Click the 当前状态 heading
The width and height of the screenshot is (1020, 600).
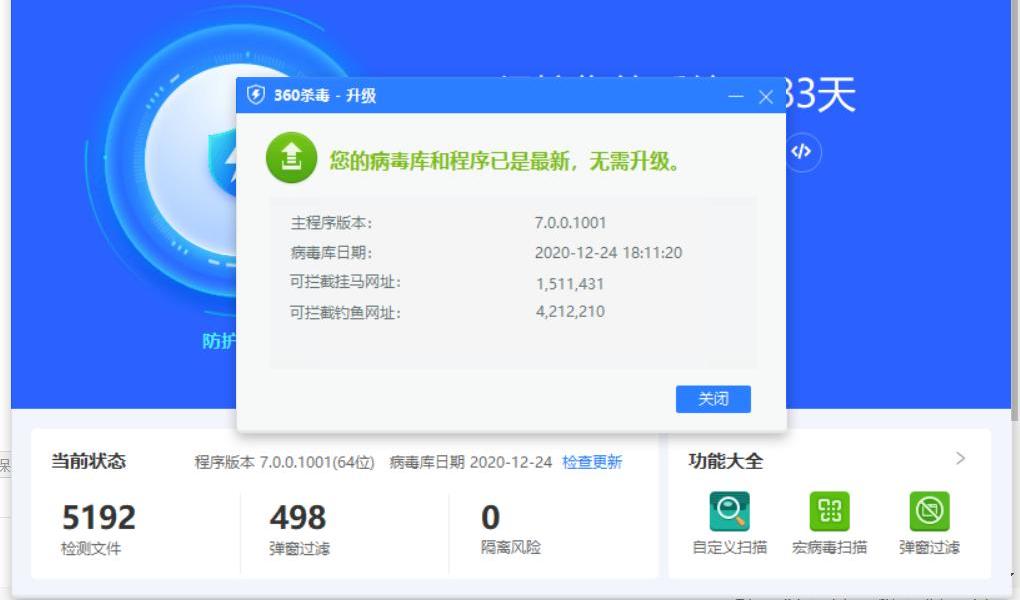[88, 461]
